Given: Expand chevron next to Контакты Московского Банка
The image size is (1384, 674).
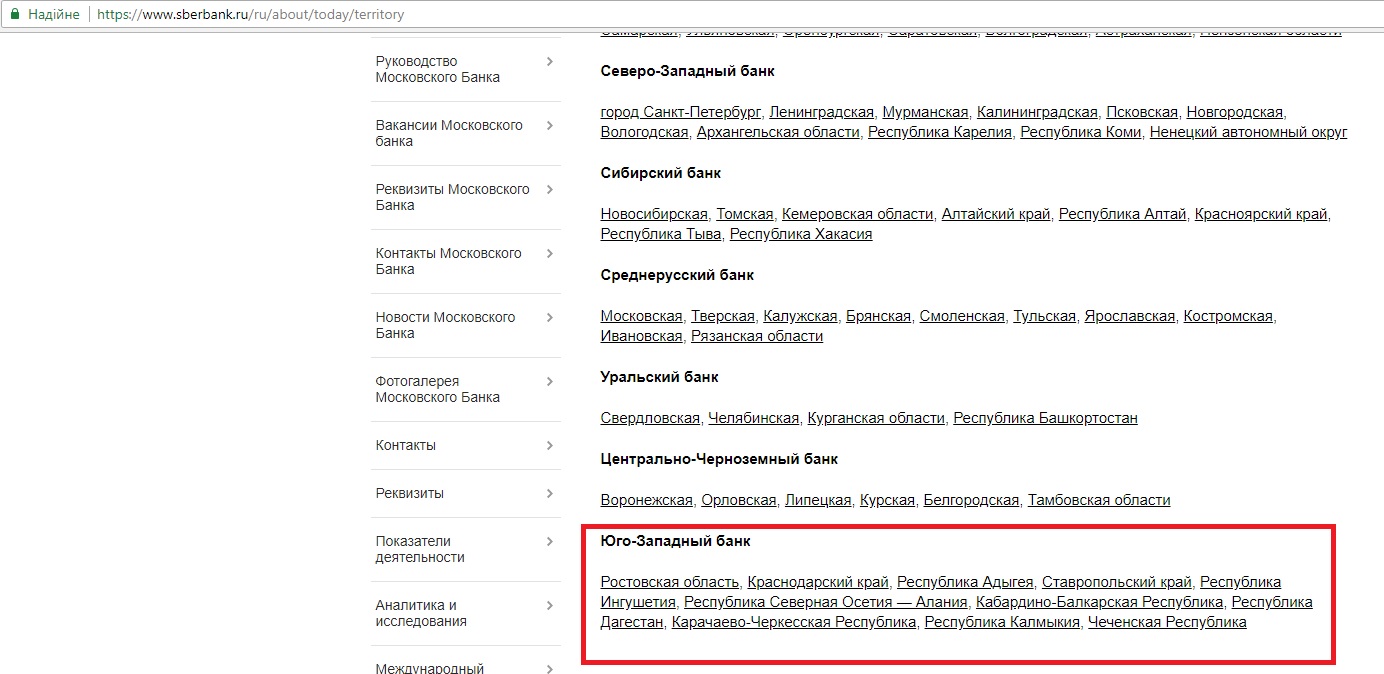Looking at the screenshot, I should (550, 253).
